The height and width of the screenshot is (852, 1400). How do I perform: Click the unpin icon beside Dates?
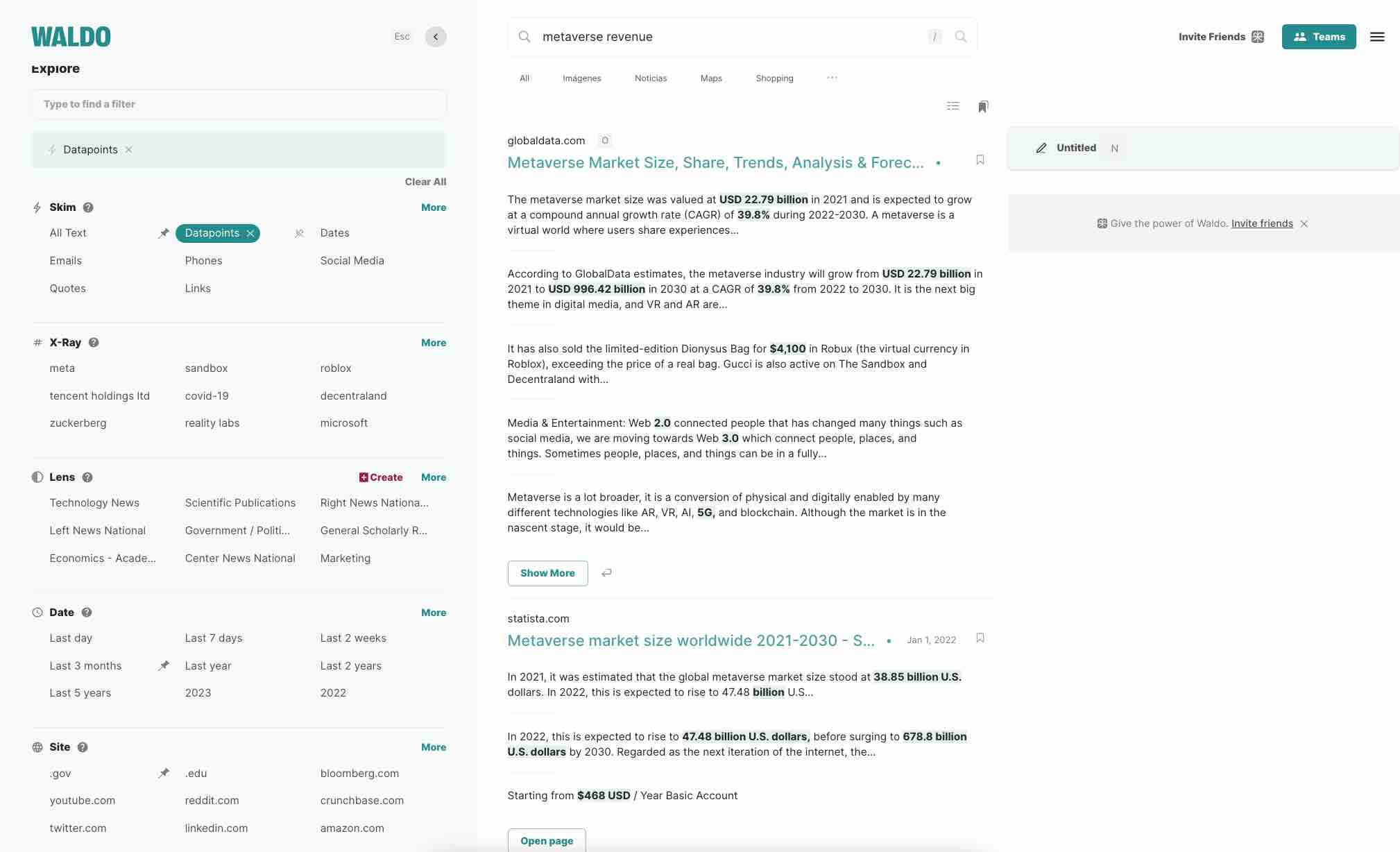coord(299,234)
